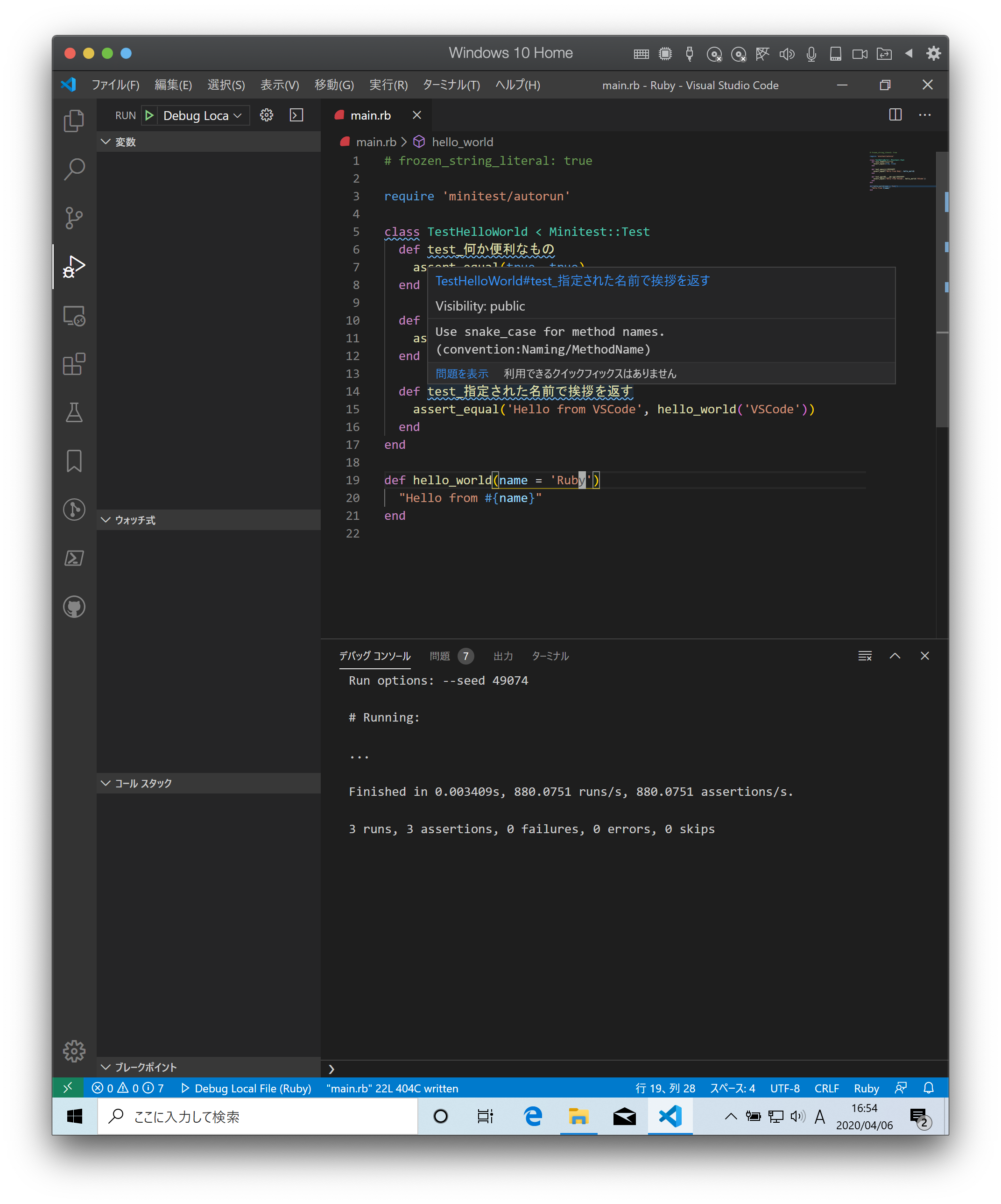Open launch.json with the gear icon
This screenshot has height=1204, width=1001.
click(x=267, y=115)
